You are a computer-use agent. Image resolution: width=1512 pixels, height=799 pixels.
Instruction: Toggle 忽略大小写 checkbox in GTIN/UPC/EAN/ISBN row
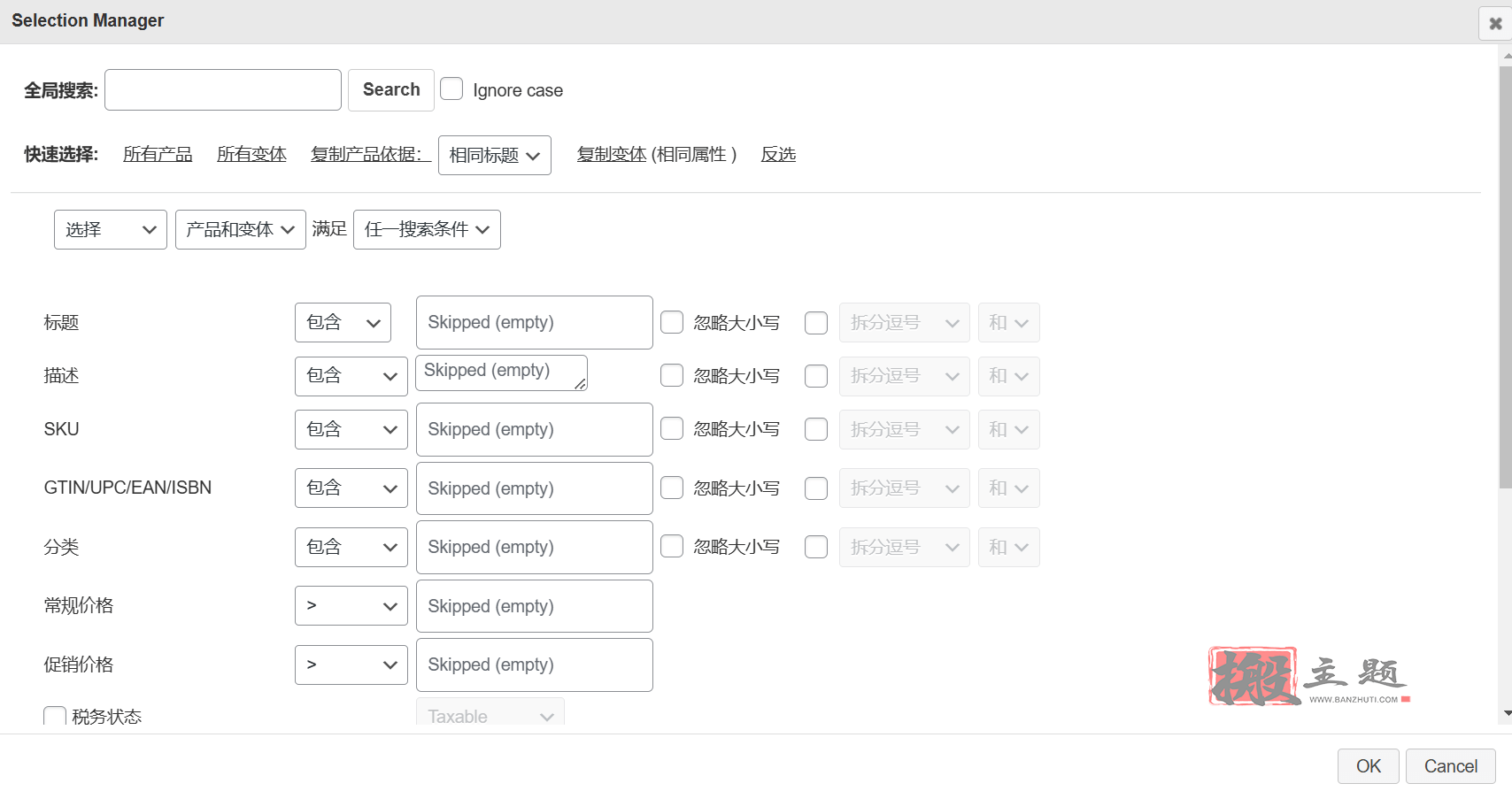(x=672, y=488)
